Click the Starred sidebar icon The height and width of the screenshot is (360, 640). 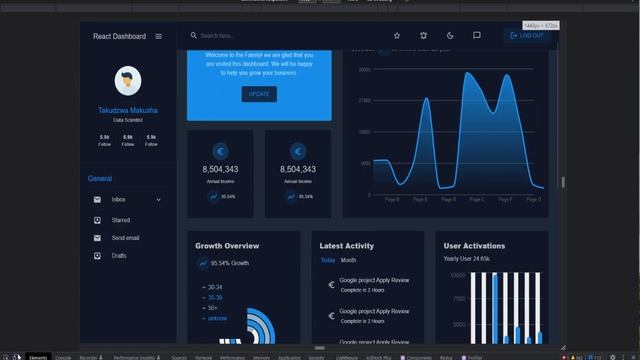pyautogui.click(x=97, y=220)
